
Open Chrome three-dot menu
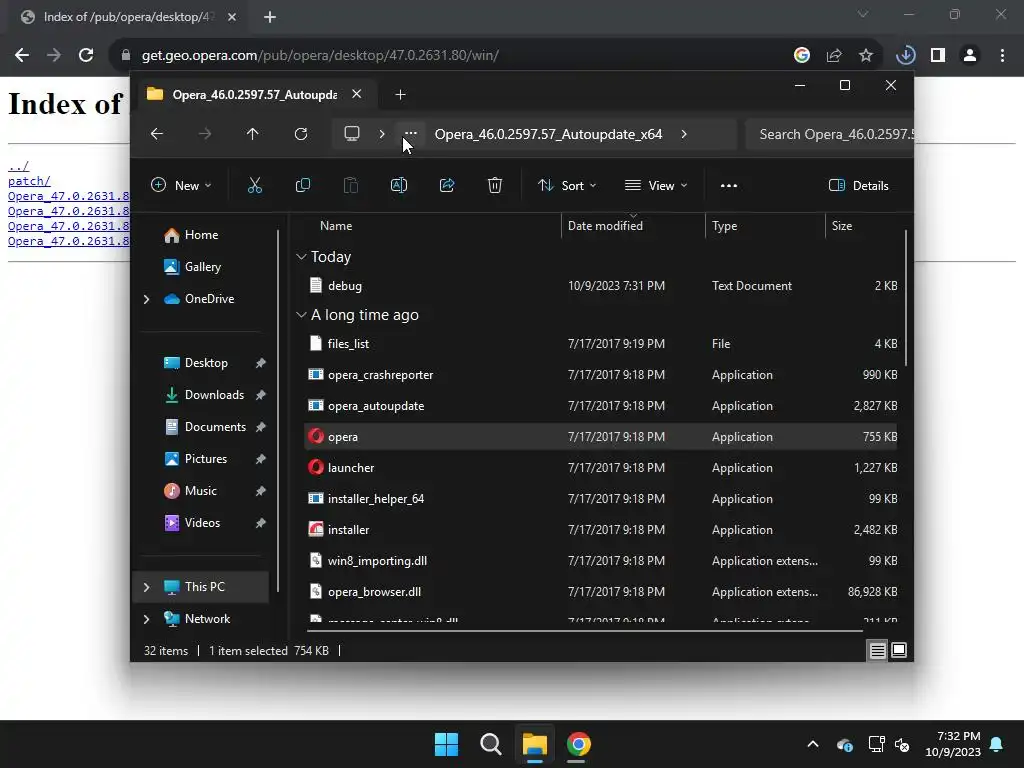(1002, 55)
